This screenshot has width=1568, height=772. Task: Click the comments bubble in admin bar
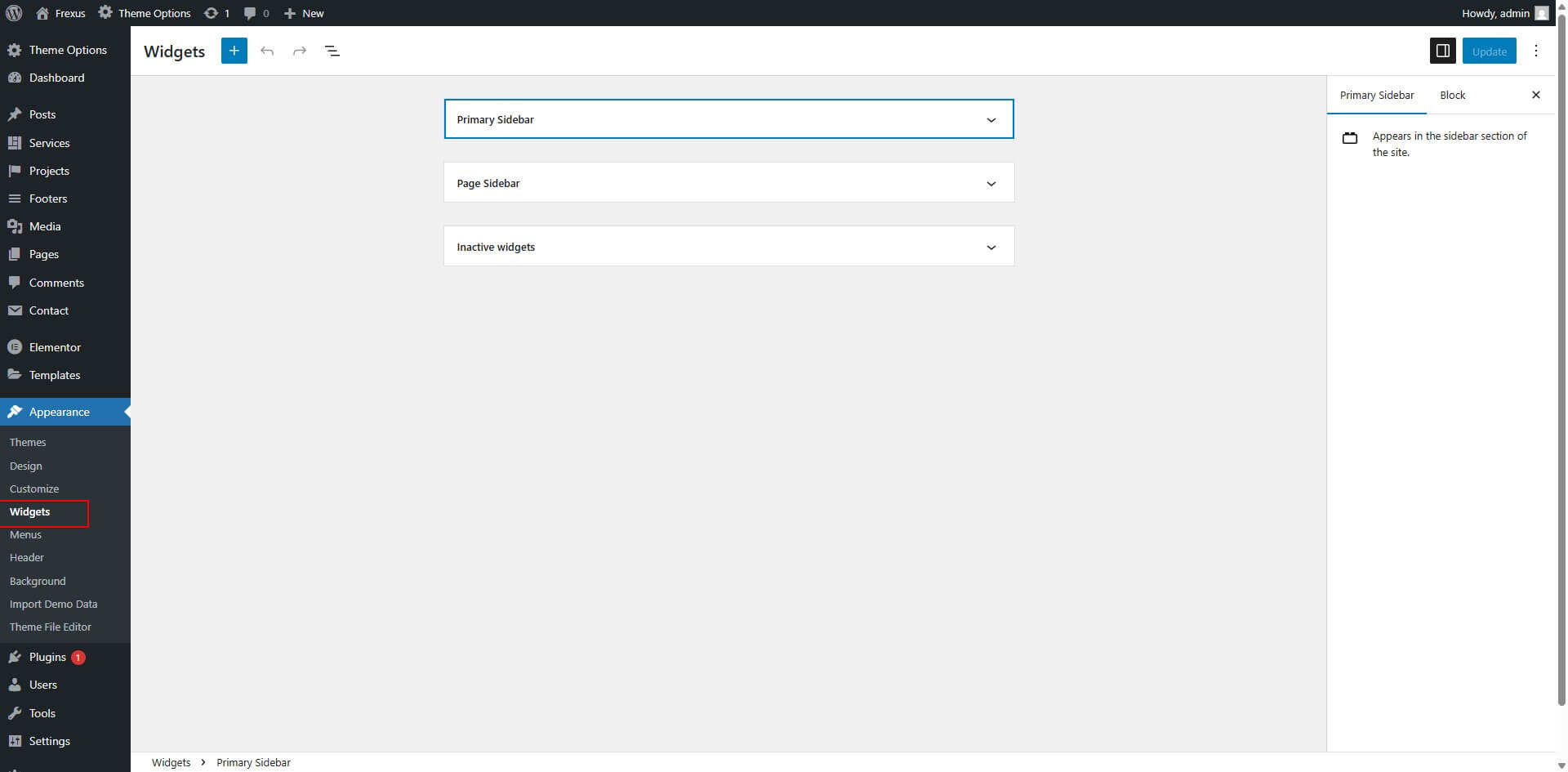(256, 13)
